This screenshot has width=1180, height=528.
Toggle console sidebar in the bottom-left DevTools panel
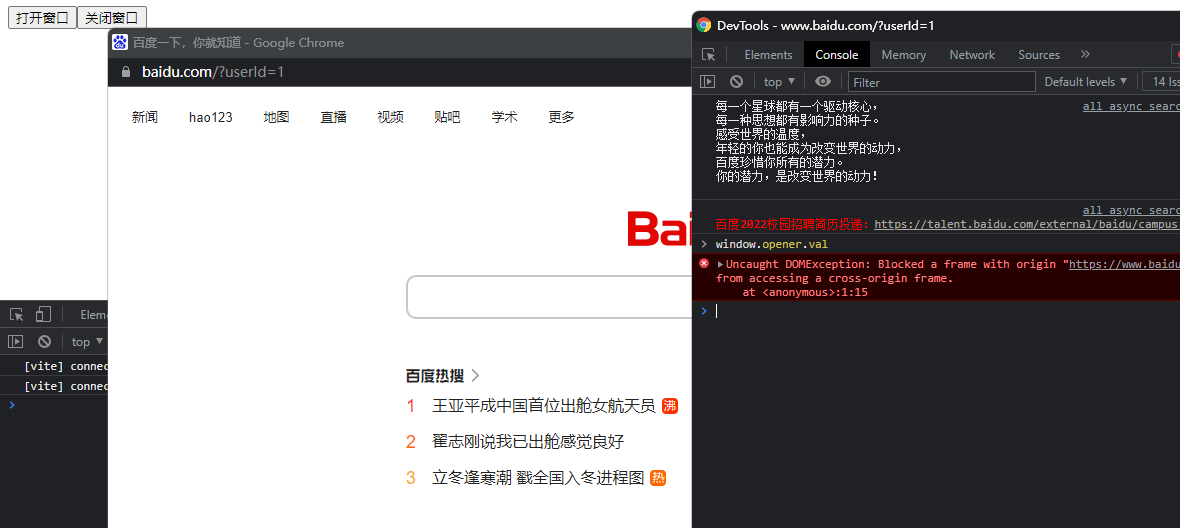pyautogui.click(x=16, y=342)
